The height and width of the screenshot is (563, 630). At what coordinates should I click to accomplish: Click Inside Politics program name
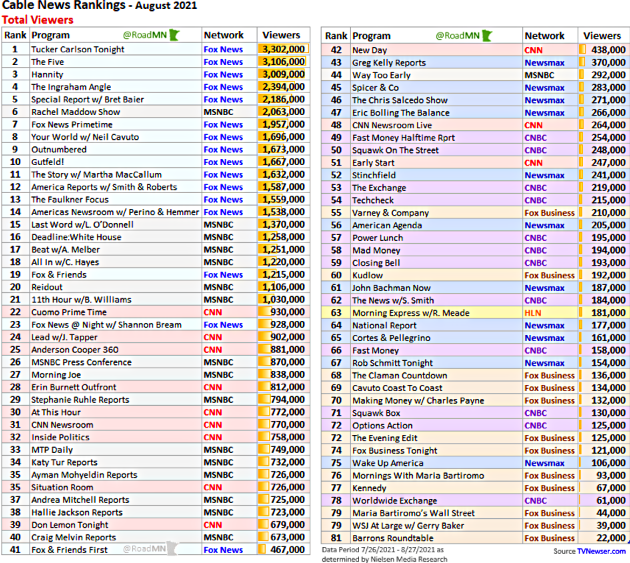click(61, 437)
